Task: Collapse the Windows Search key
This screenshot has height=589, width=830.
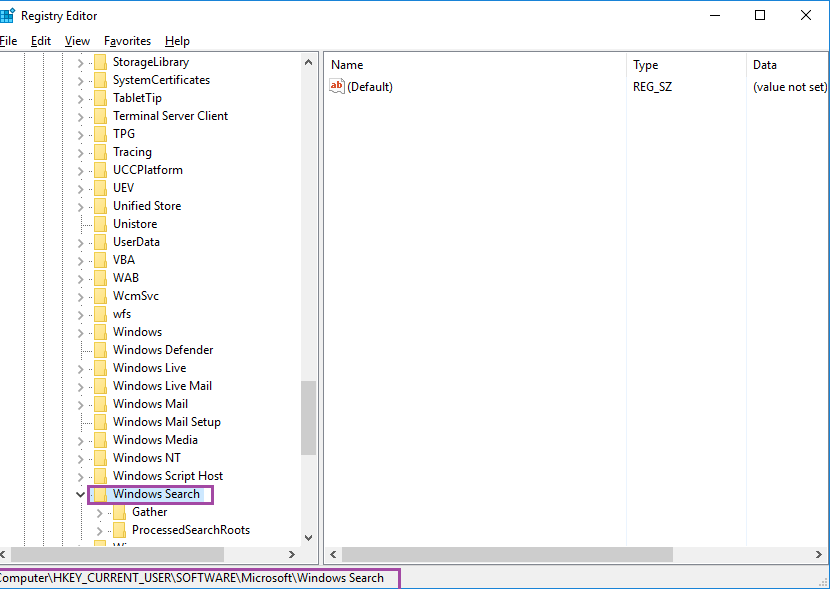Action: click(x=80, y=495)
